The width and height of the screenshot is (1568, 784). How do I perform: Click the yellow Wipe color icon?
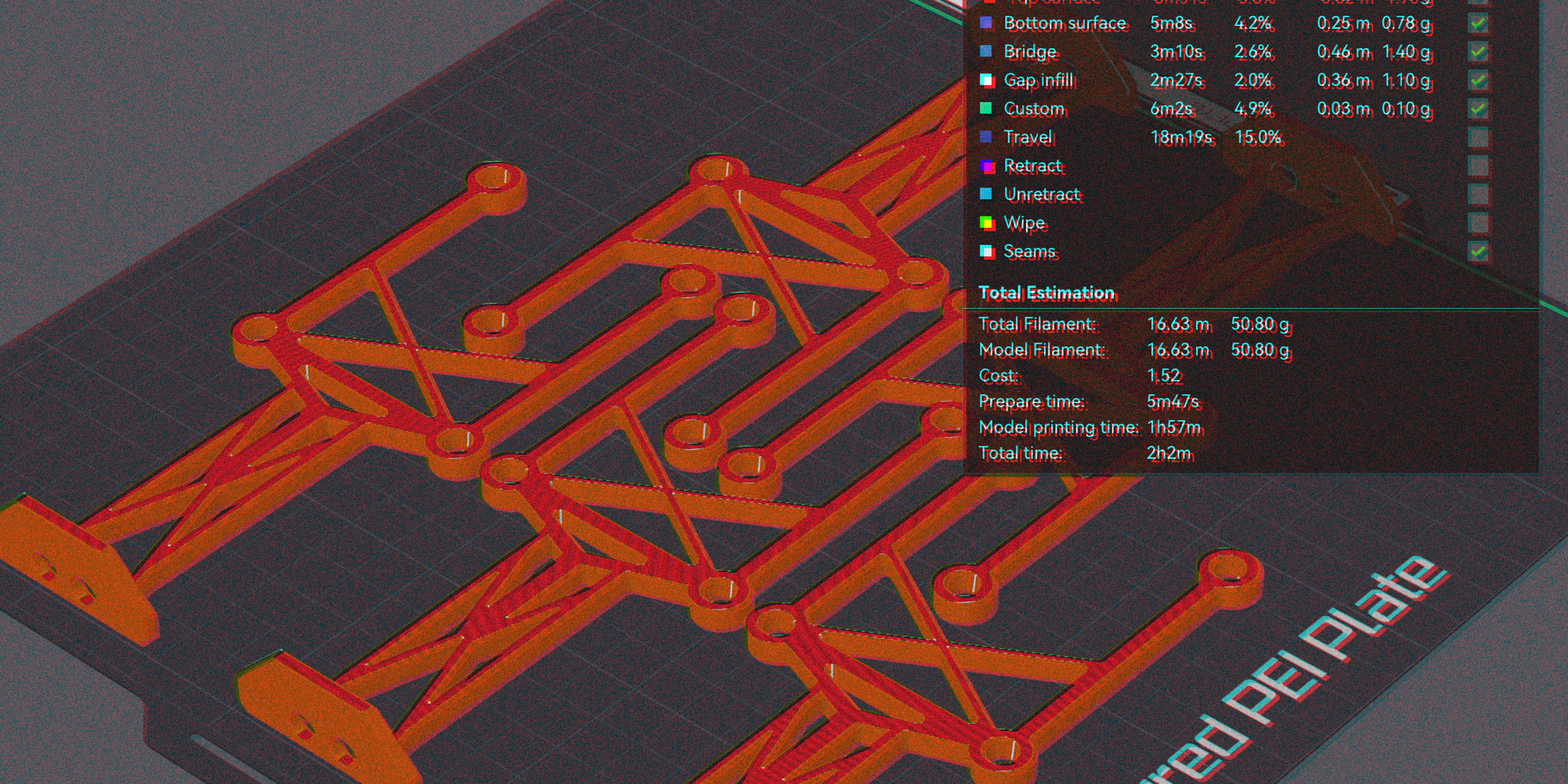[986, 223]
